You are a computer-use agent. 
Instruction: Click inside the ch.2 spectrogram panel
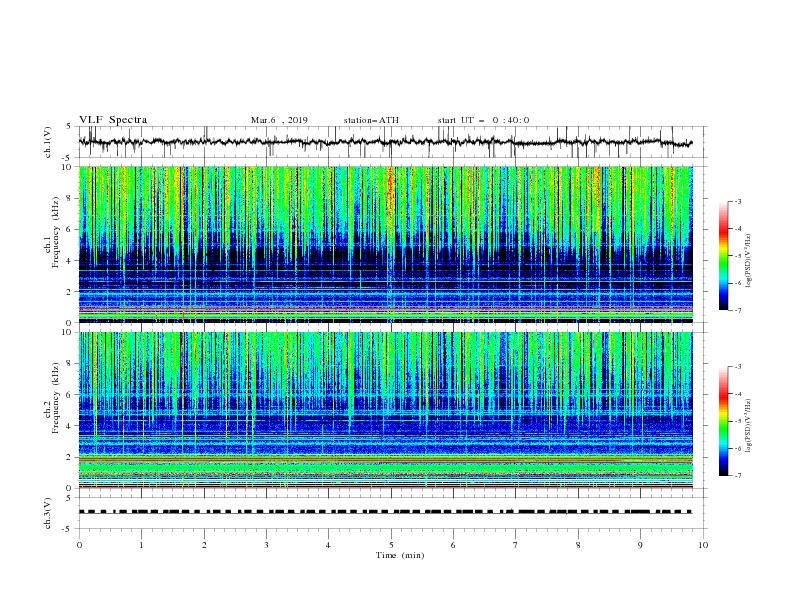point(385,410)
